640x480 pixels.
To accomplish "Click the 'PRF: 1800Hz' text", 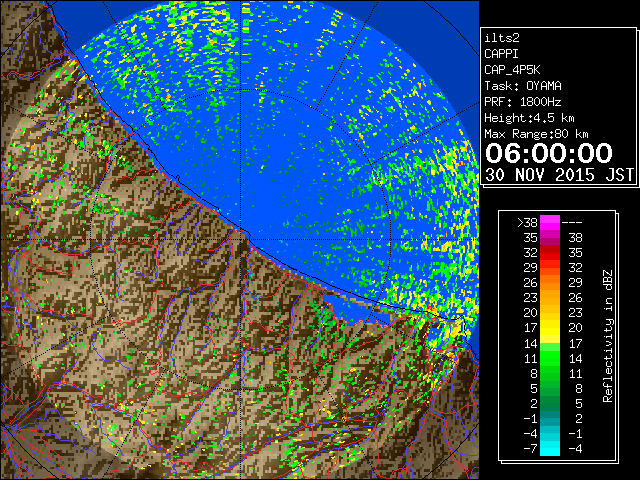I will coord(523,102).
